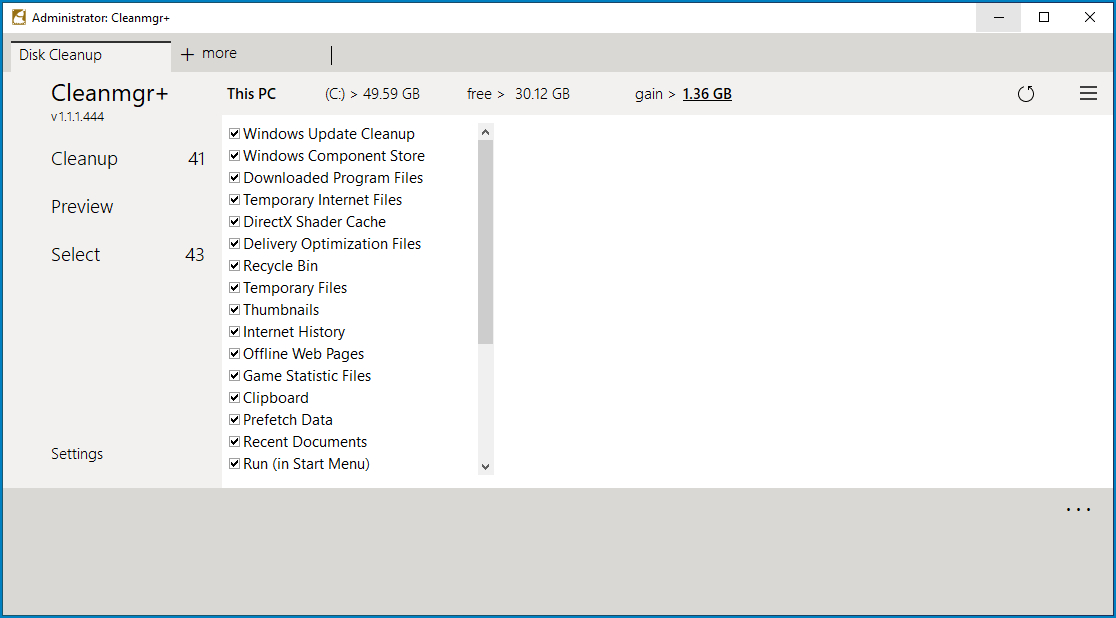Open Settings in the sidebar
Screen dimensions: 1116x618
pos(77,454)
